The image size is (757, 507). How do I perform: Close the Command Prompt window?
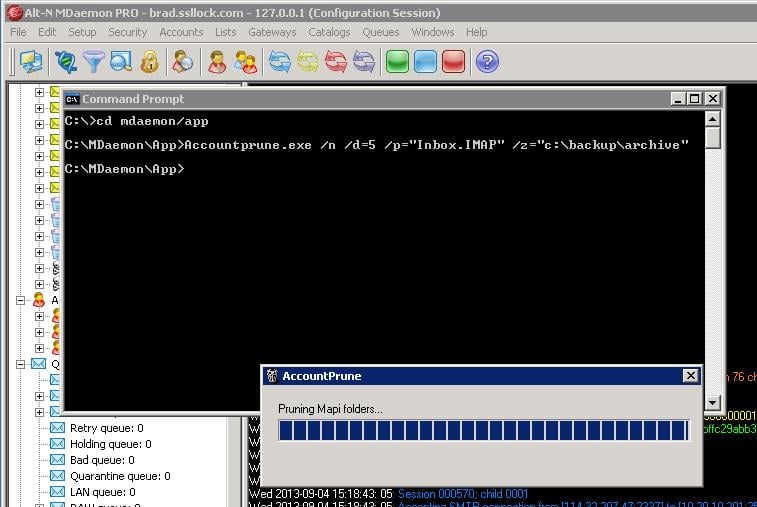click(713, 99)
